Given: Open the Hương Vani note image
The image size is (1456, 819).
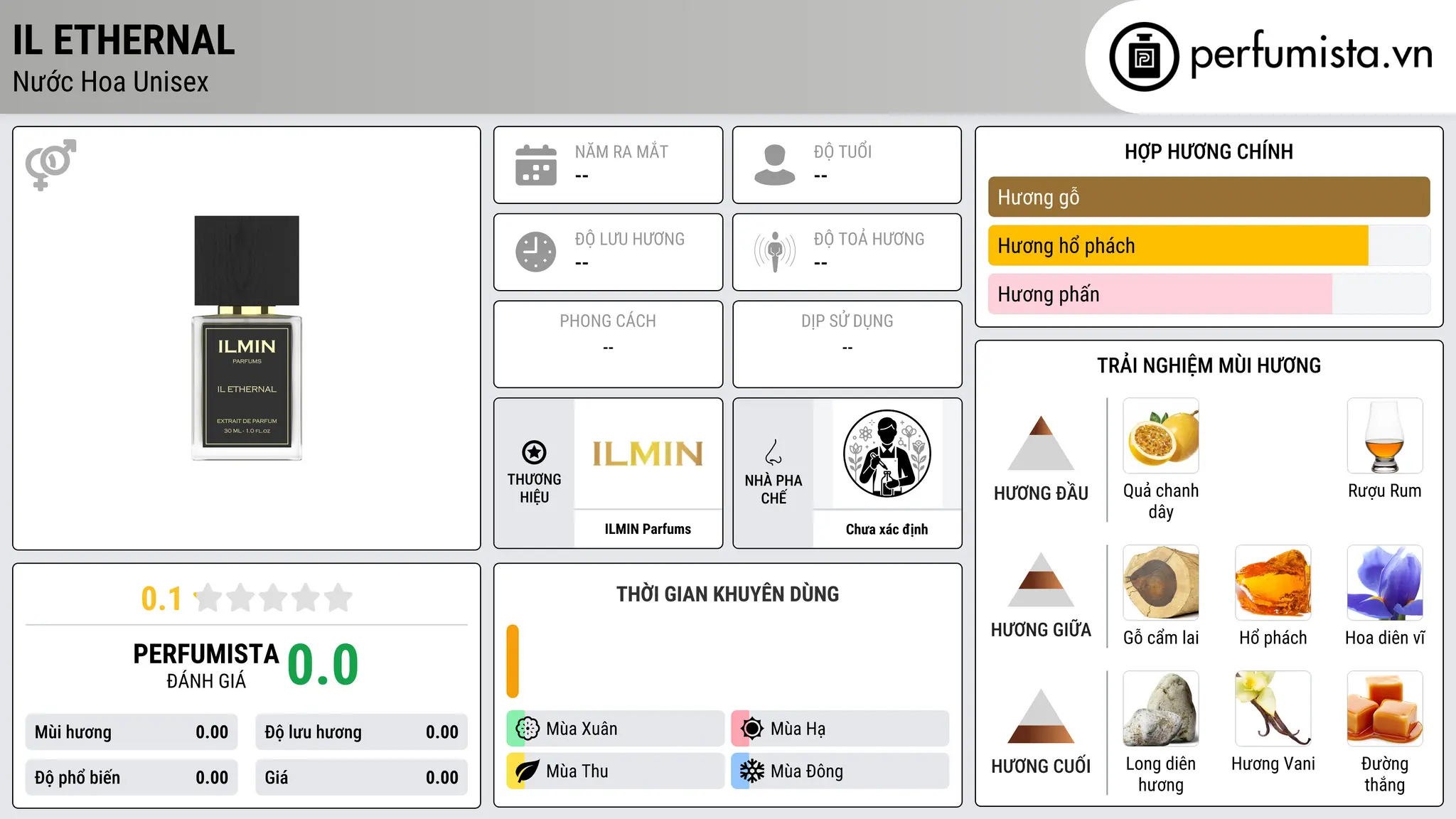Looking at the screenshot, I should (x=1273, y=709).
